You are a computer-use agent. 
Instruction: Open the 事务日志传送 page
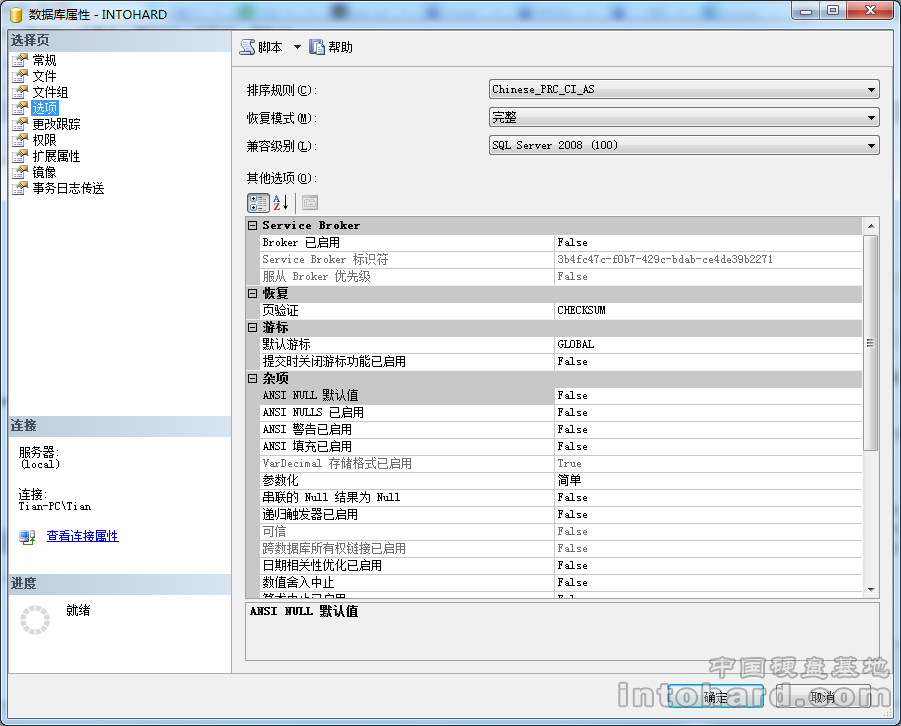tap(68, 188)
